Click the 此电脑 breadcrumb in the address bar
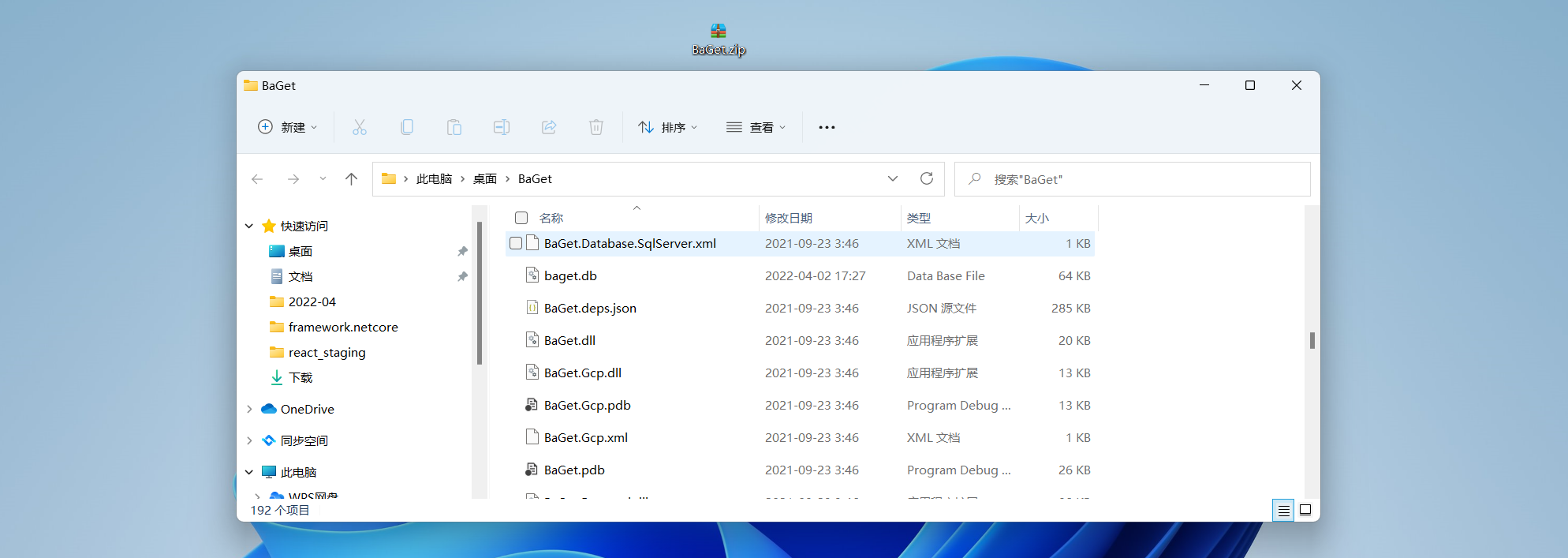1568x558 pixels. [x=434, y=179]
